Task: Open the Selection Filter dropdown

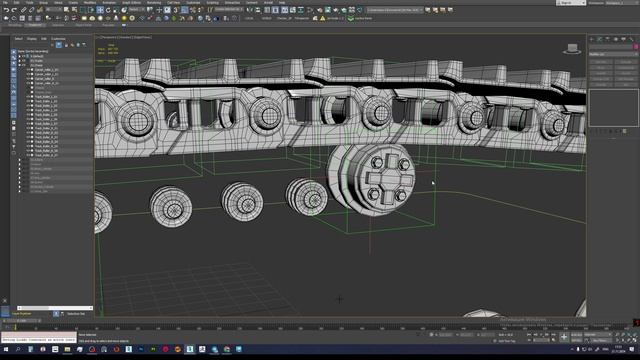Action: tap(53, 10)
